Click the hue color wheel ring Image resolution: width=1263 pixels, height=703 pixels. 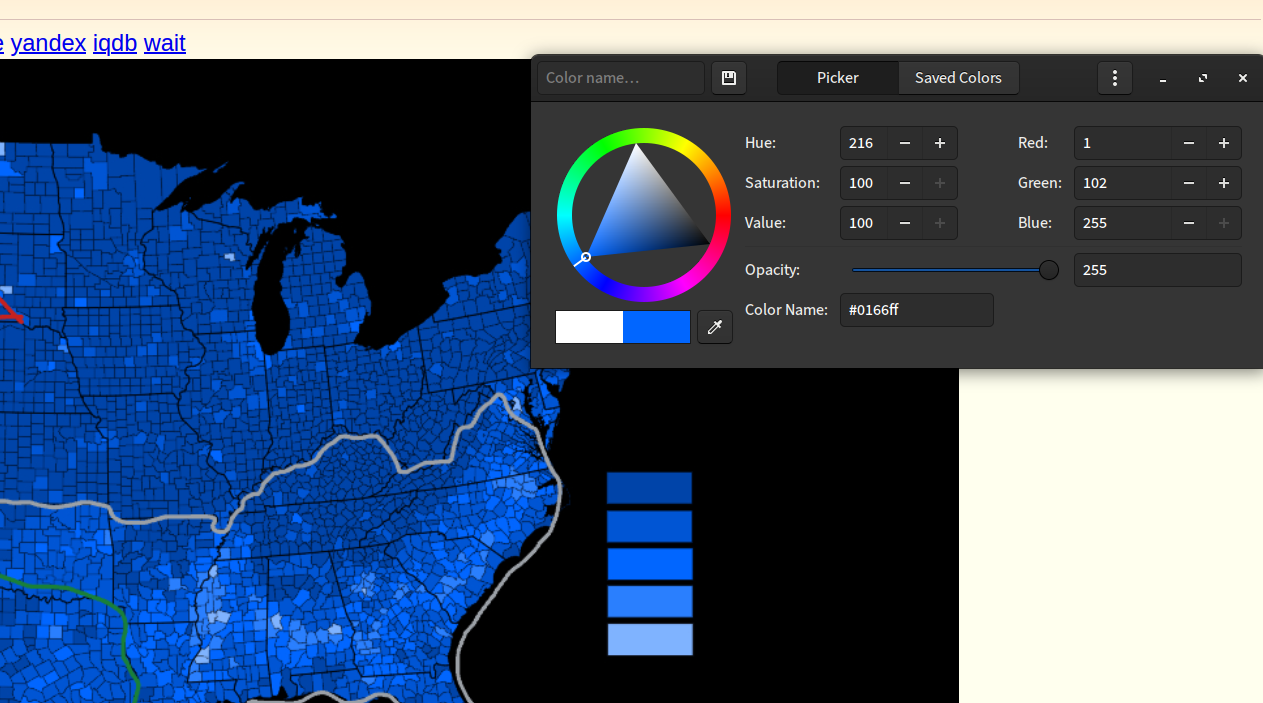644,137
